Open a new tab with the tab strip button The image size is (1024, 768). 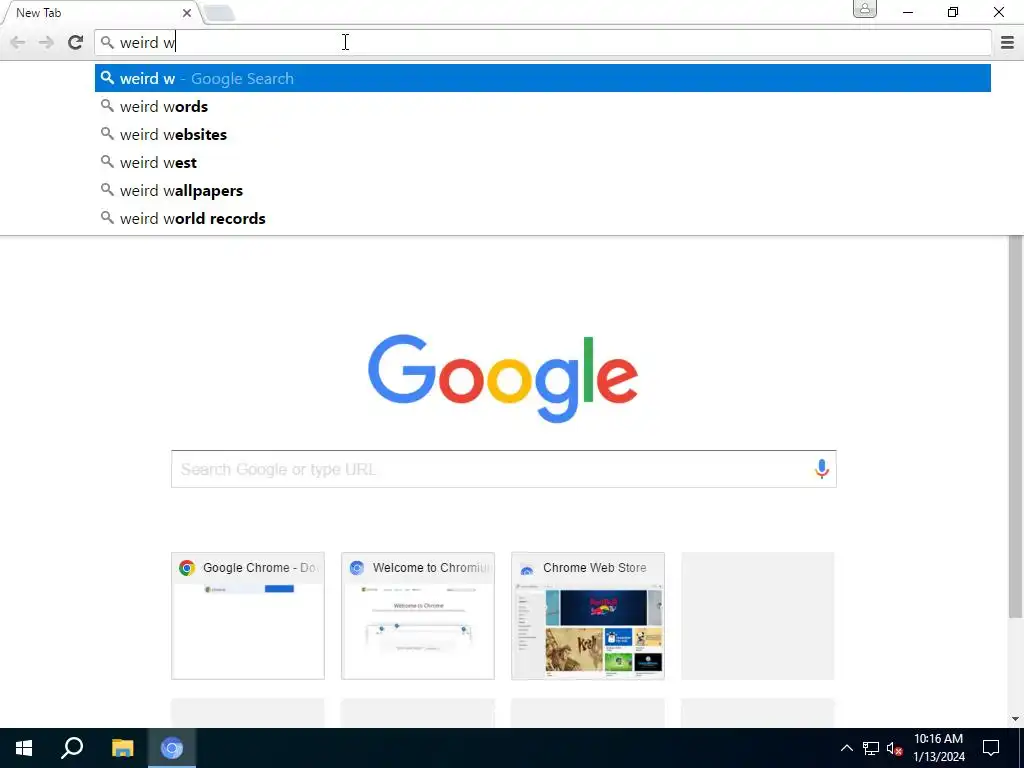click(x=219, y=13)
